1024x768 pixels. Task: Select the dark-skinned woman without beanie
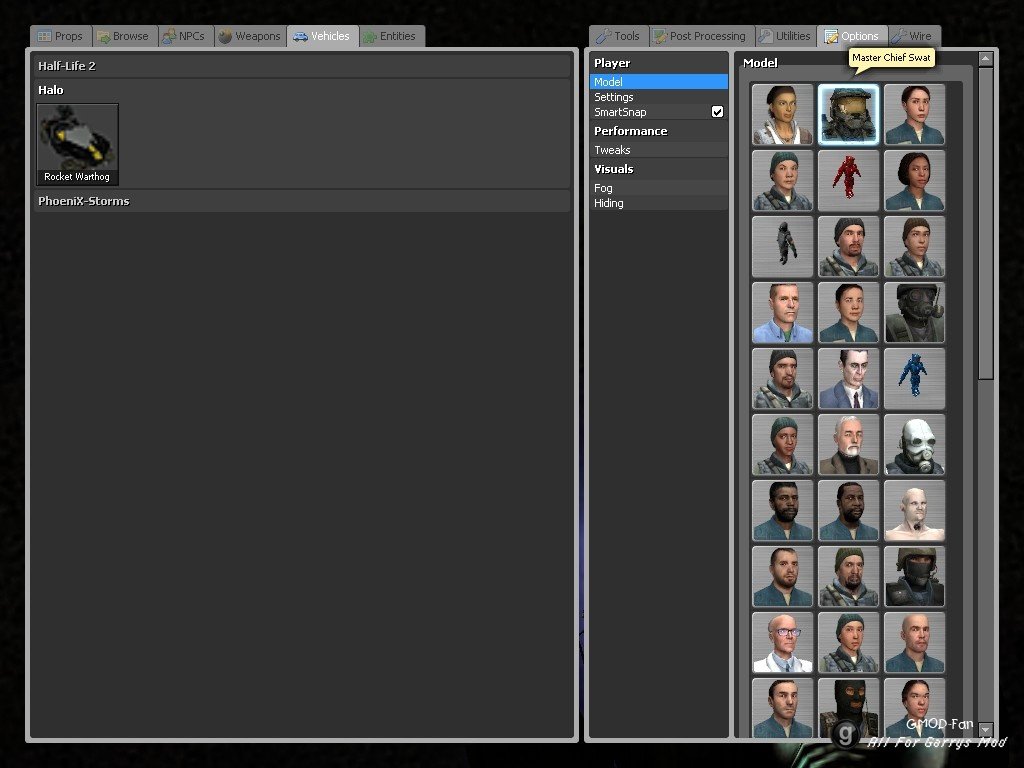pyautogui.click(x=914, y=180)
